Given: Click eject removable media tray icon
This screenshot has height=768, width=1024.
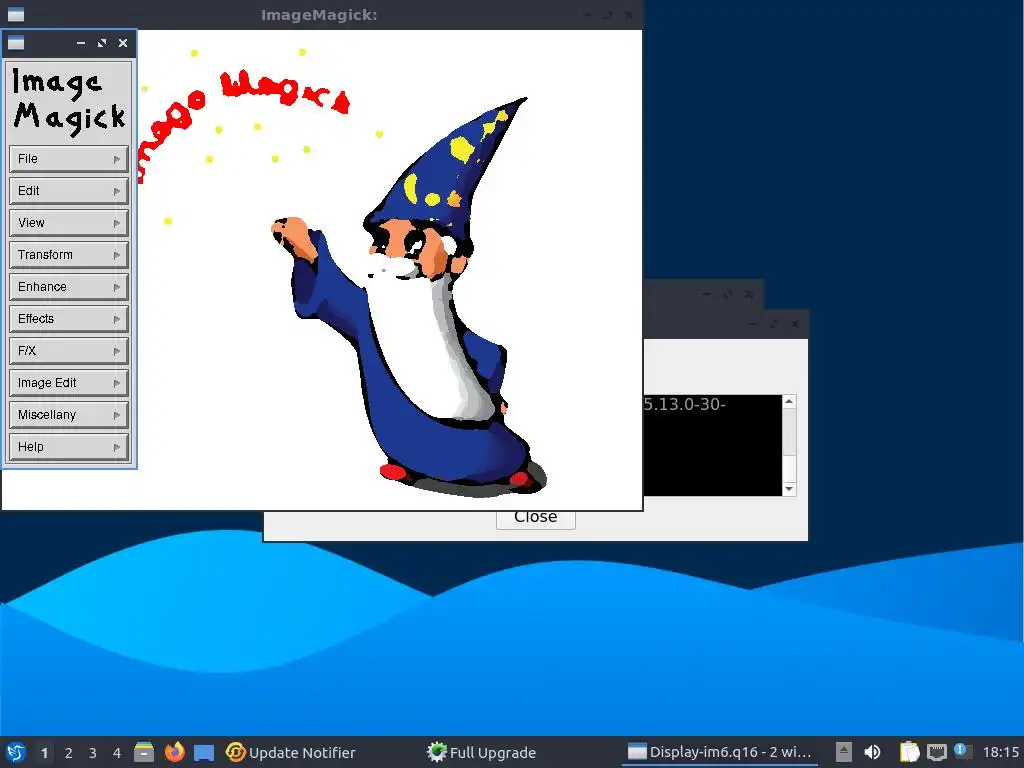Looking at the screenshot, I should pos(844,752).
